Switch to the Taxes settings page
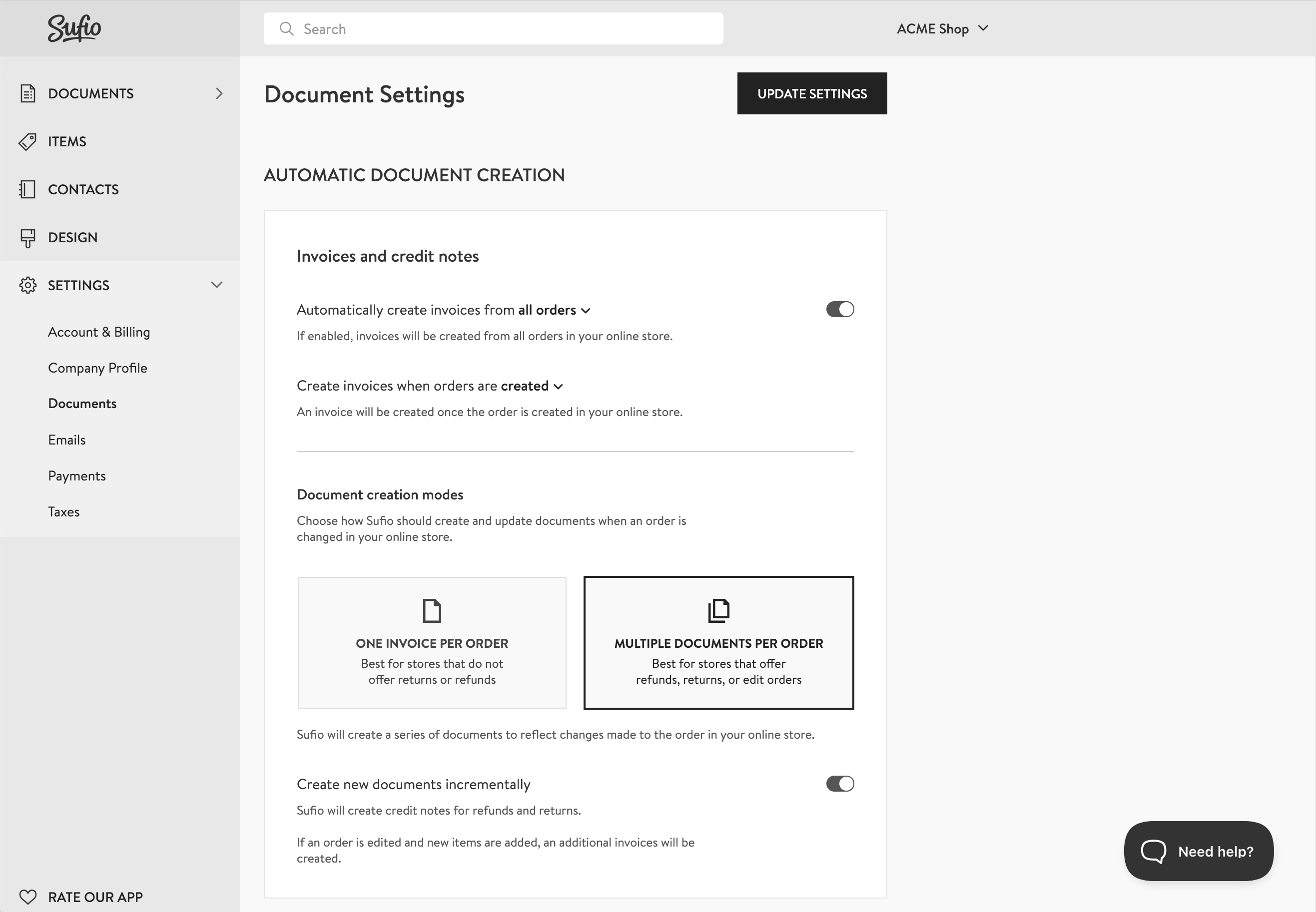Viewport: 1316px width, 912px height. click(63, 511)
